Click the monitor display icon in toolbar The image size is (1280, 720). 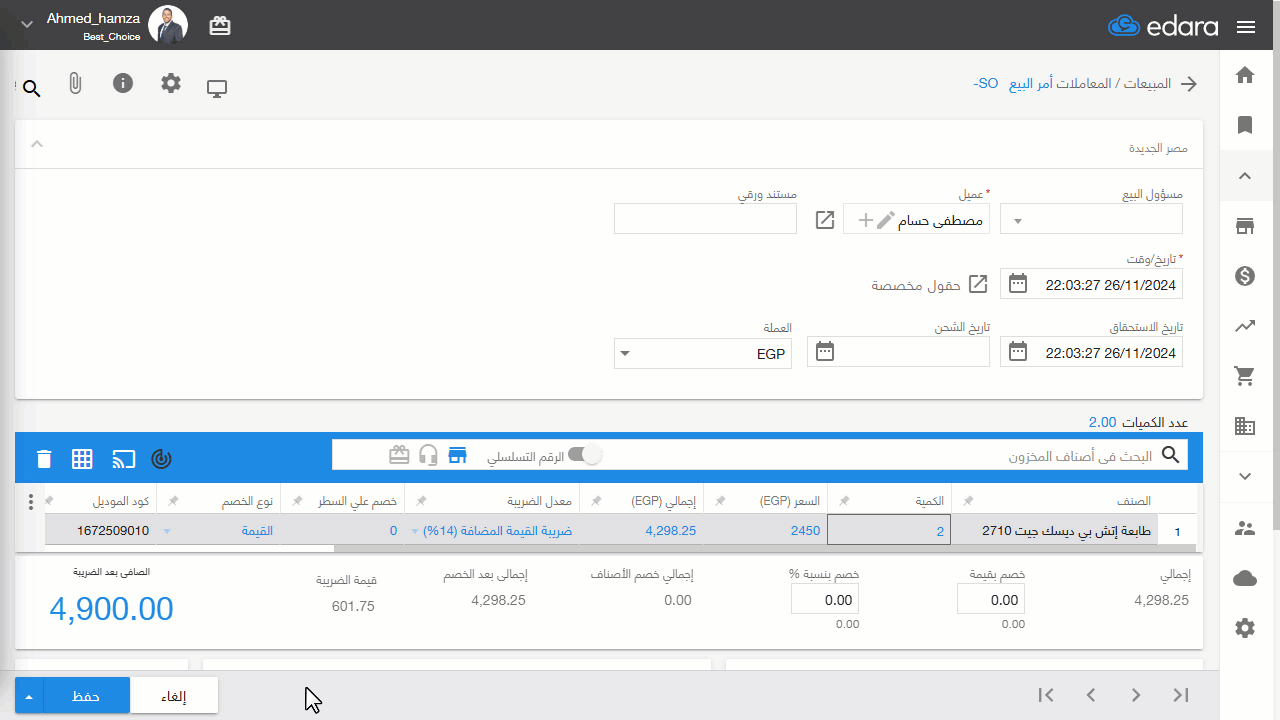[217, 88]
